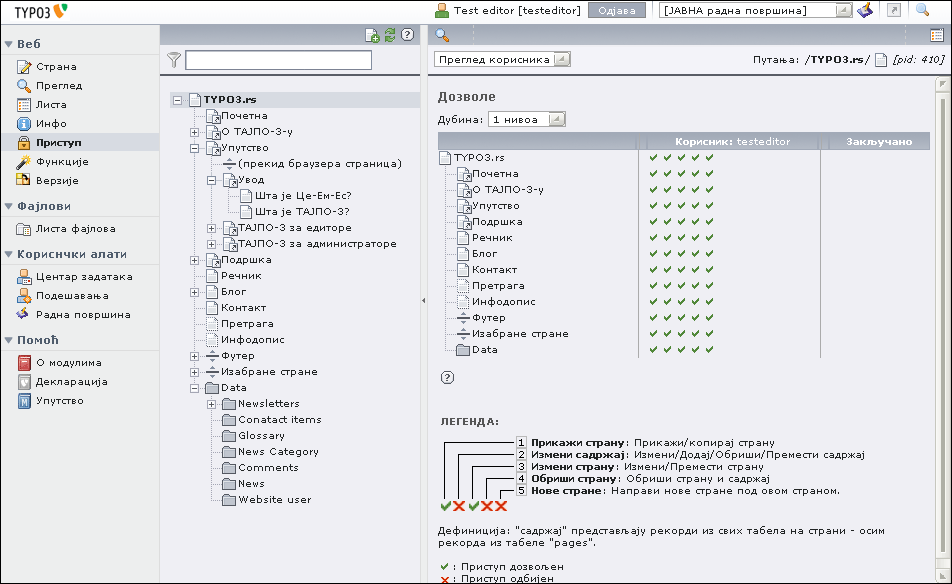This screenshot has width=952, height=584.
Task: Open the Дубина depth dropdown
Action: coord(526,120)
